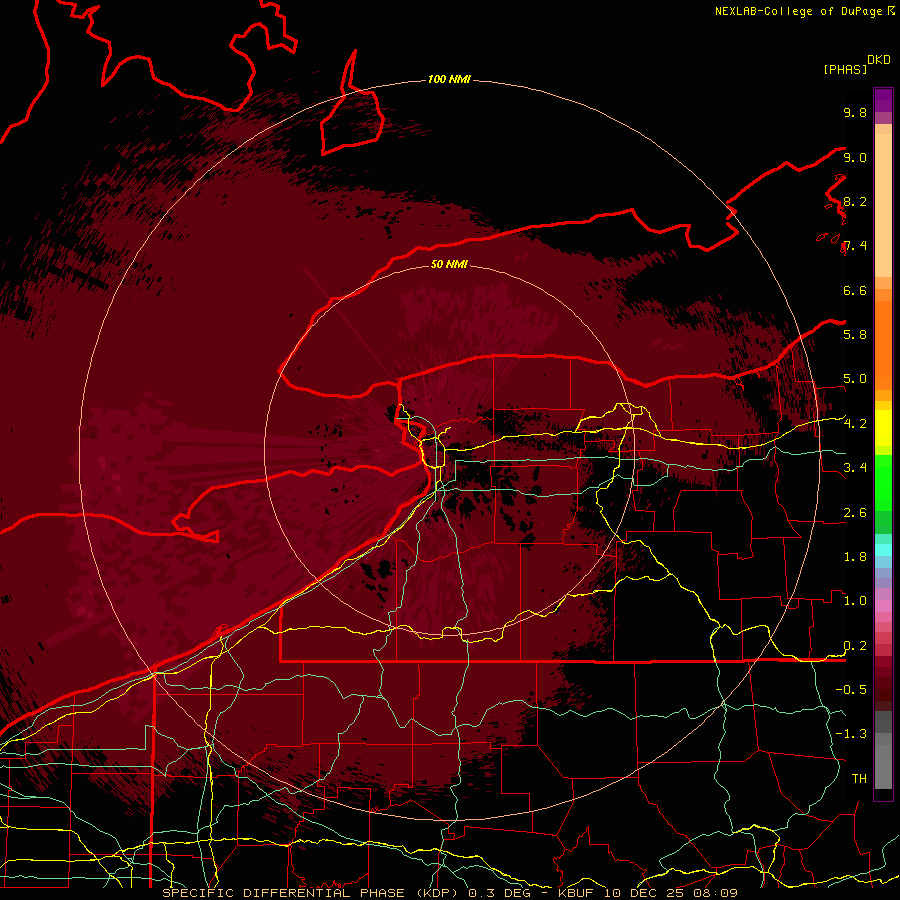900x900 pixels.
Task: Click the 9.0 value on the scale
Action: (855, 157)
